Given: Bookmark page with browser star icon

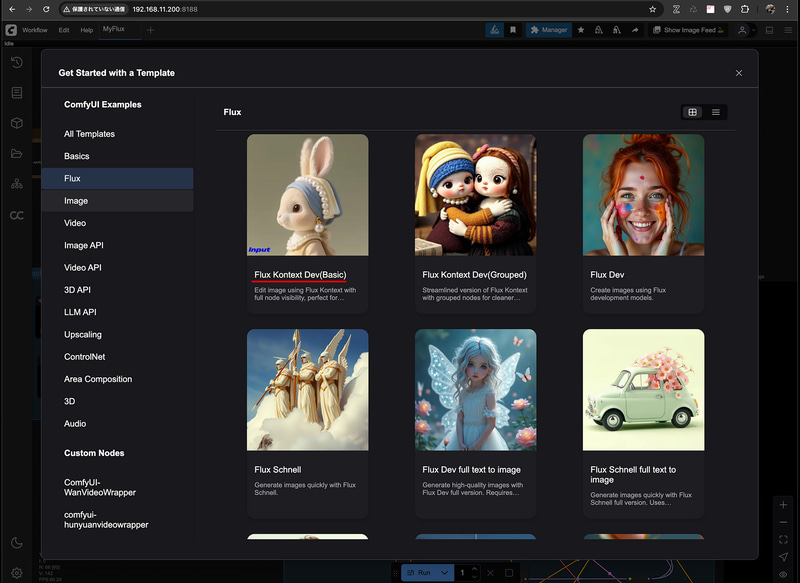Looking at the screenshot, I should (x=653, y=9).
